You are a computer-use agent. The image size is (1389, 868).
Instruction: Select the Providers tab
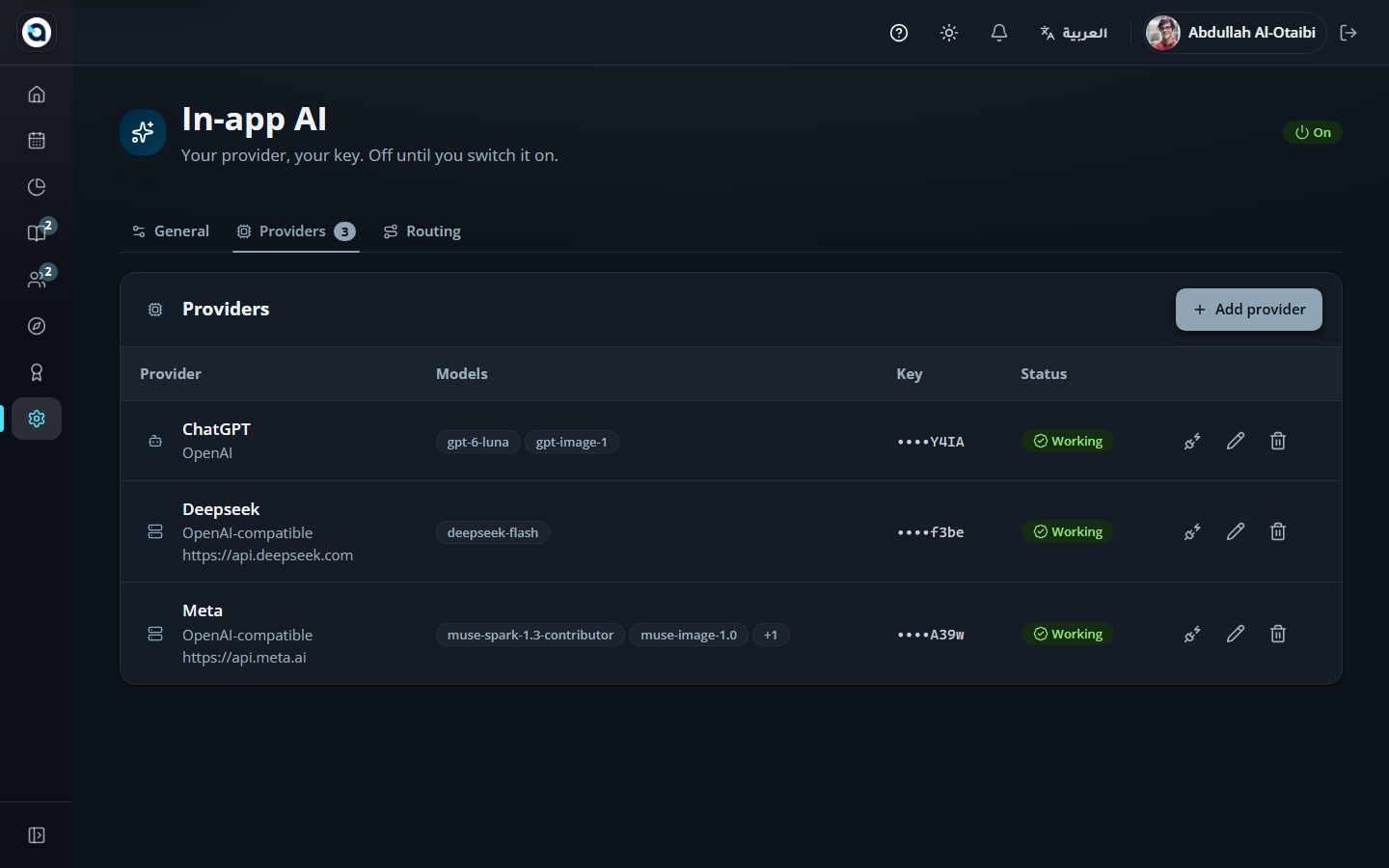tap(296, 231)
